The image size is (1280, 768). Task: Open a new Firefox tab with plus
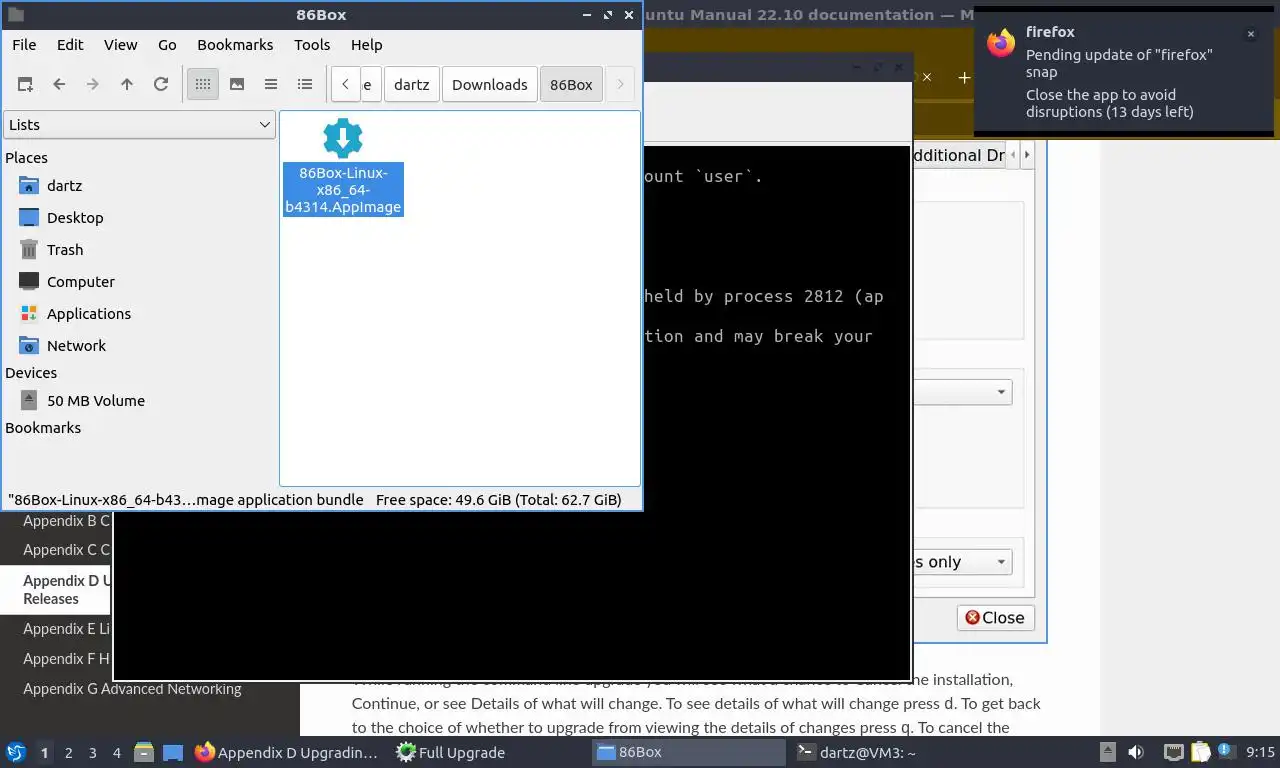click(x=964, y=77)
